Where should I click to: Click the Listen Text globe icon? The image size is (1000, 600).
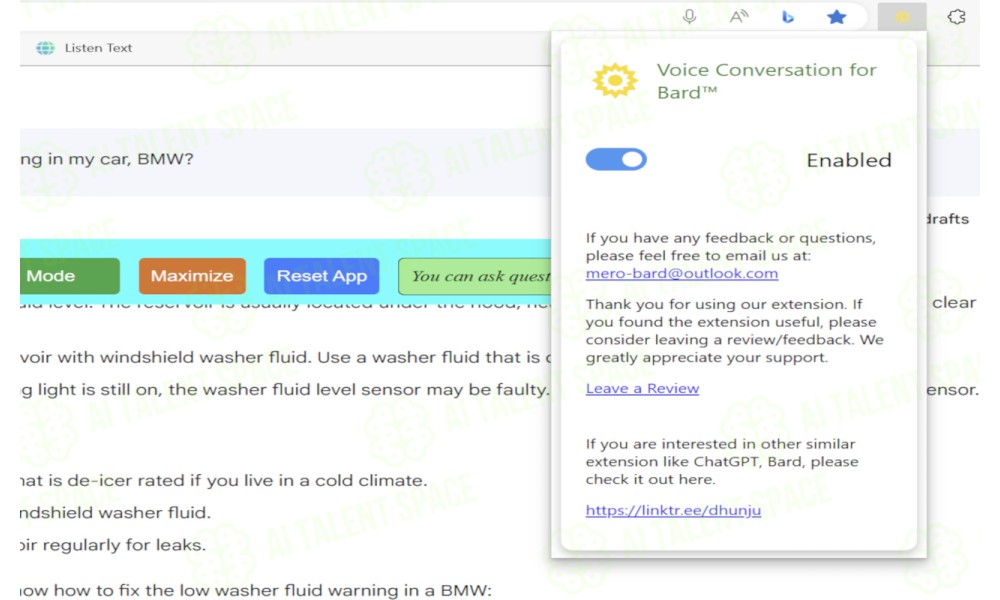pyautogui.click(x=45, y=48)
